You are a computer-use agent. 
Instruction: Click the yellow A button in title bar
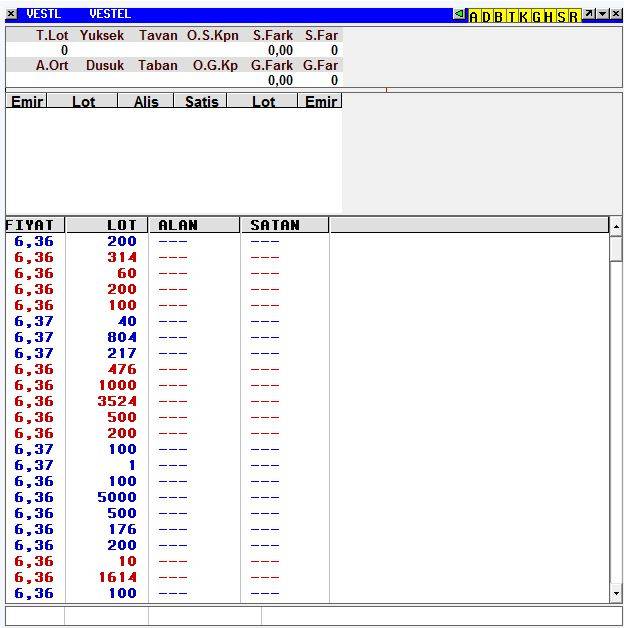click(x=474, y=16)
